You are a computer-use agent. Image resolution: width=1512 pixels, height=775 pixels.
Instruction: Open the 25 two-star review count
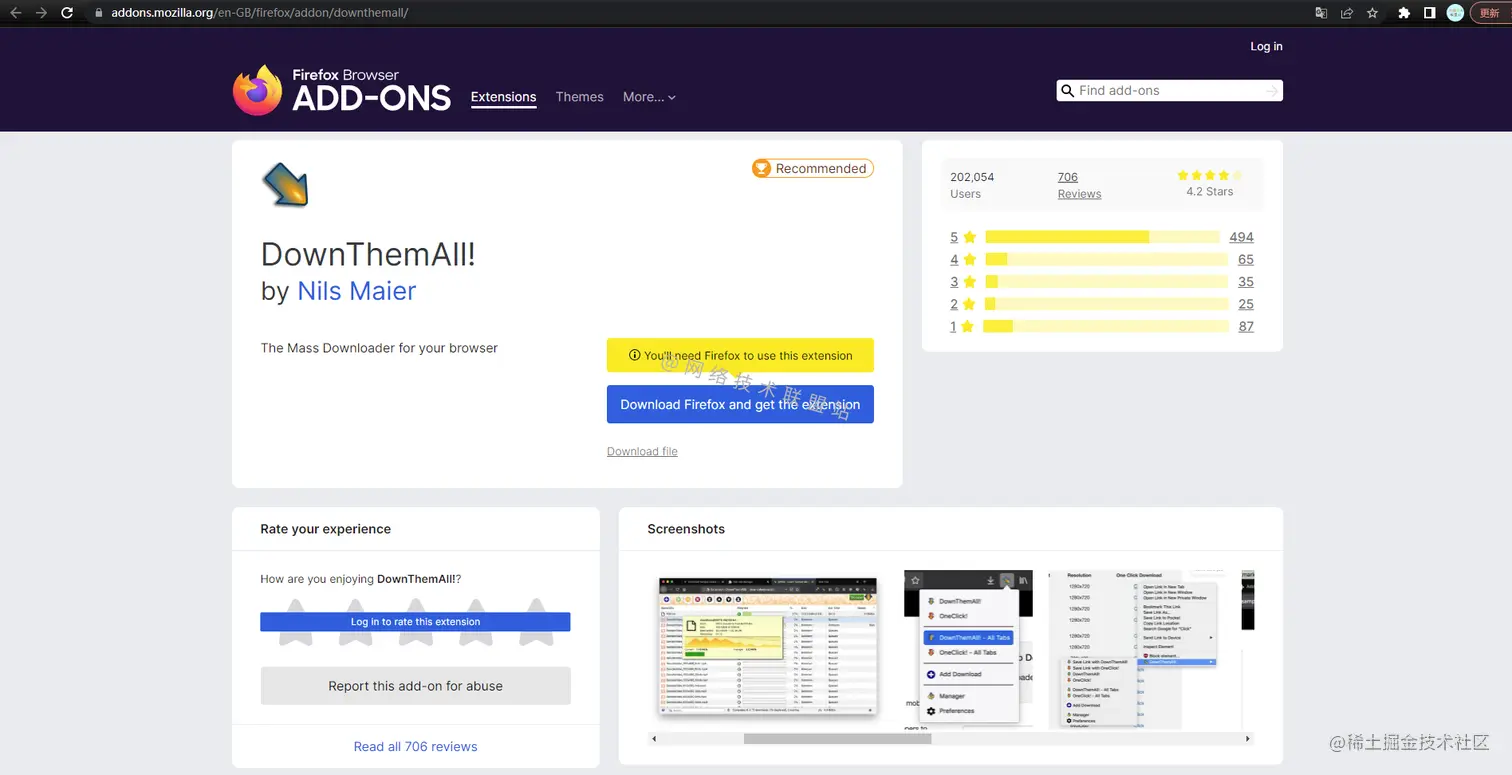coord(1245,304)
